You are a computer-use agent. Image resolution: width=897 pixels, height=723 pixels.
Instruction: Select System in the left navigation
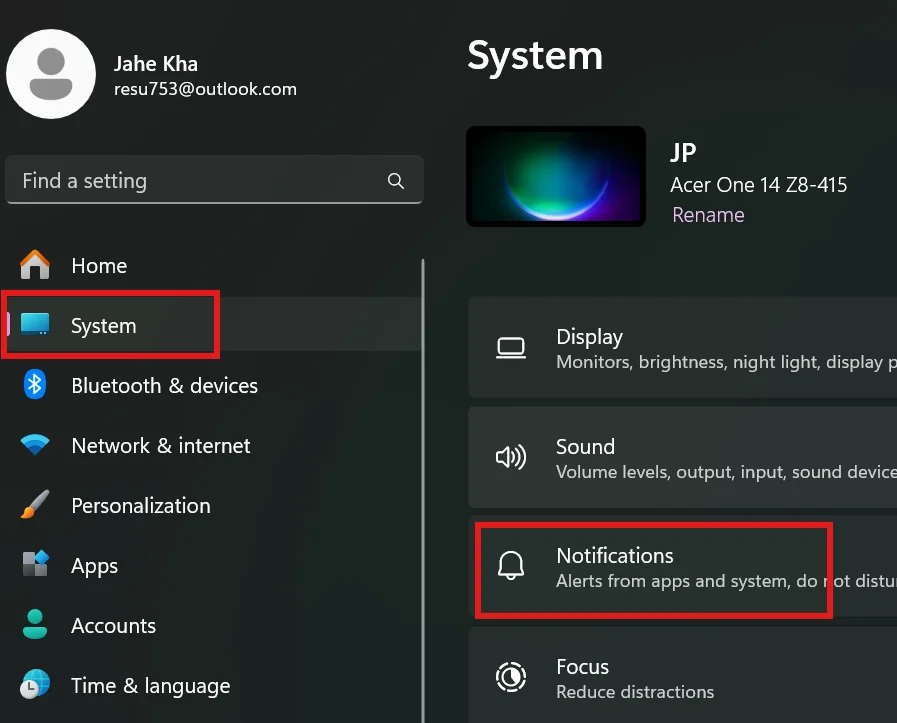[x=103, y=326]
